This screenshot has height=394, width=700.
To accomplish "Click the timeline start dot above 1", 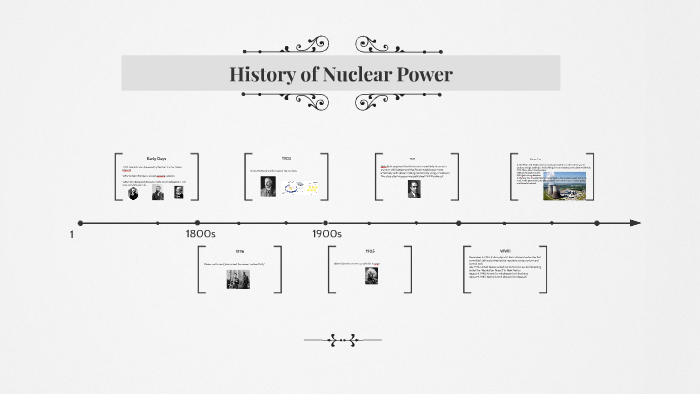I will 80,223.
